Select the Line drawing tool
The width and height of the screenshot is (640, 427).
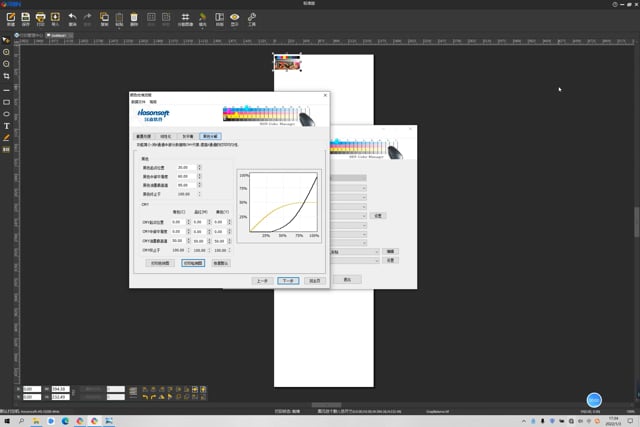[x=6, y=90]
